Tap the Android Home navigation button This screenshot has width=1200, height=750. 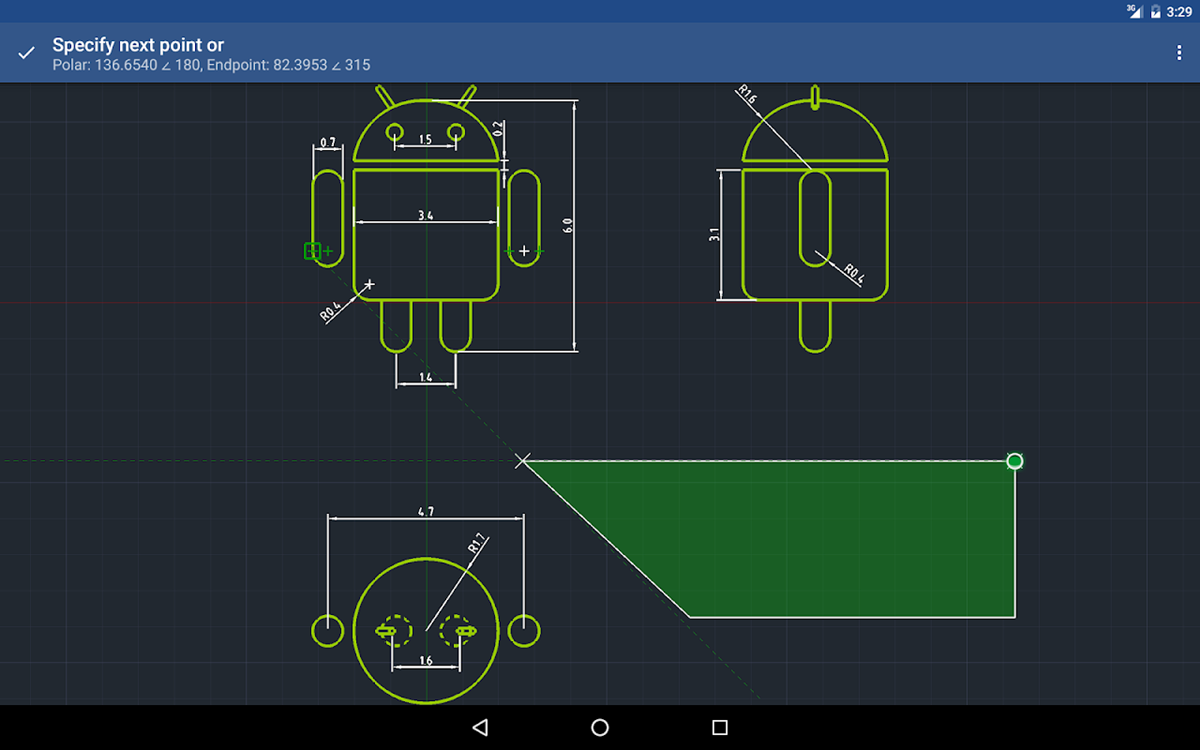pyautogui.click(x=600, y=727)
